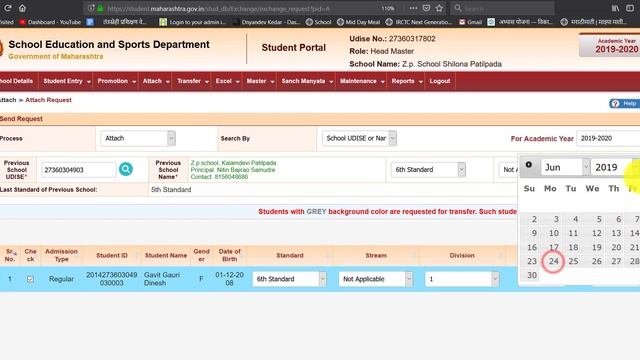Bookmark this page with the star icon

click(x=439, y=8)
